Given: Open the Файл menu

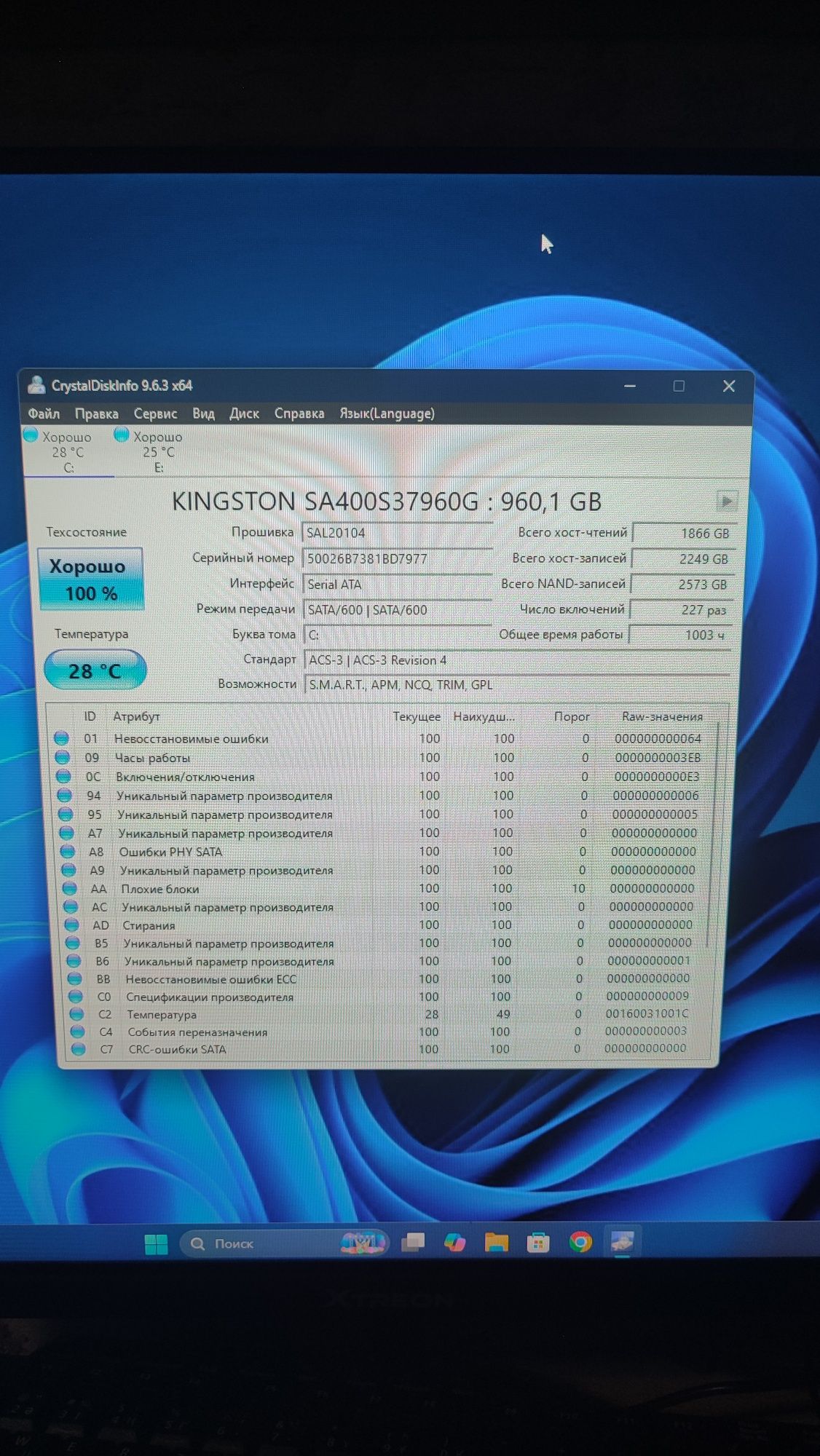Looking at the screenshot, I should [44, 414].
